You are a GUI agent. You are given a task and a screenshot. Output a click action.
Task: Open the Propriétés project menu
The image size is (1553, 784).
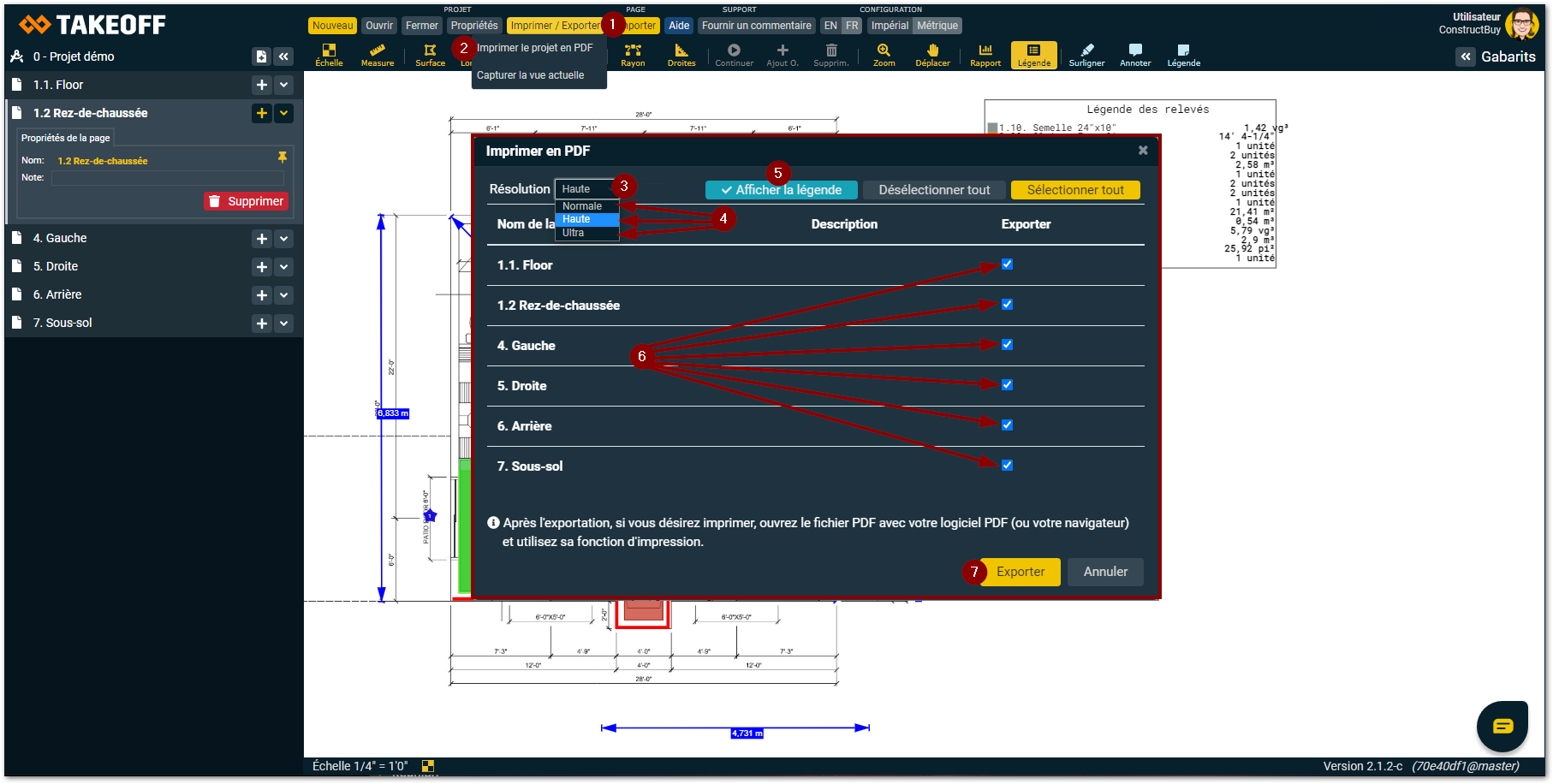point(474,26)
